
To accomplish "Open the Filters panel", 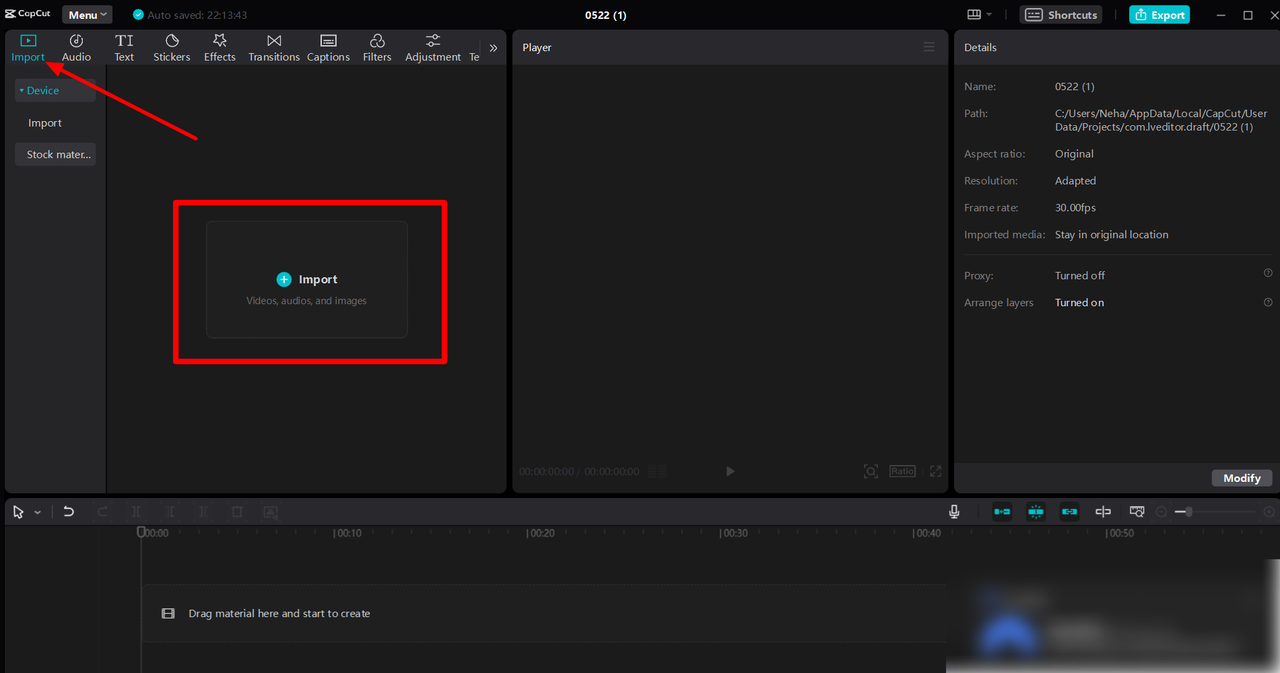I will [x=377, y=47].
